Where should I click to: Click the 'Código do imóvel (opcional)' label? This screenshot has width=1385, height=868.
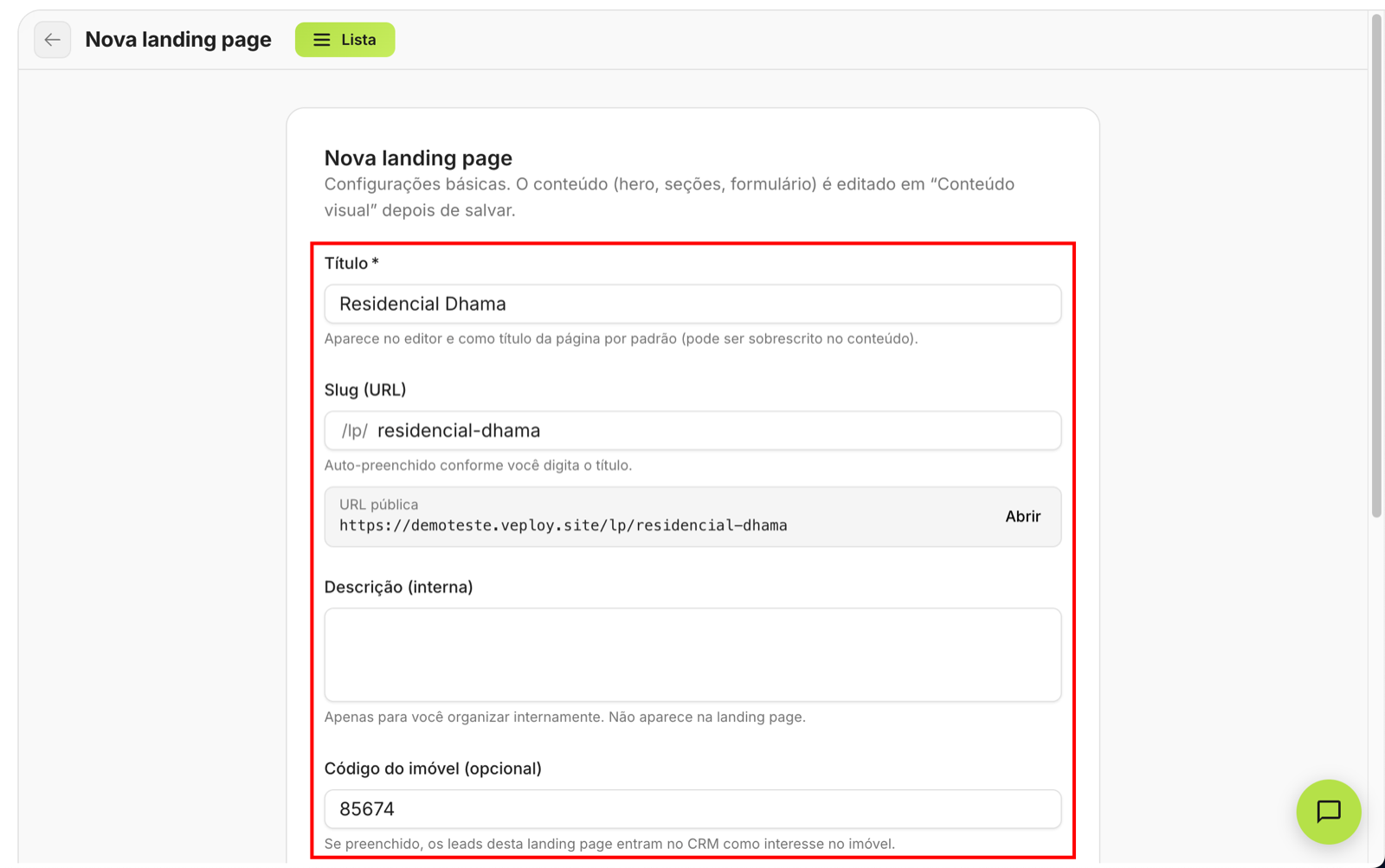point(433,768)
